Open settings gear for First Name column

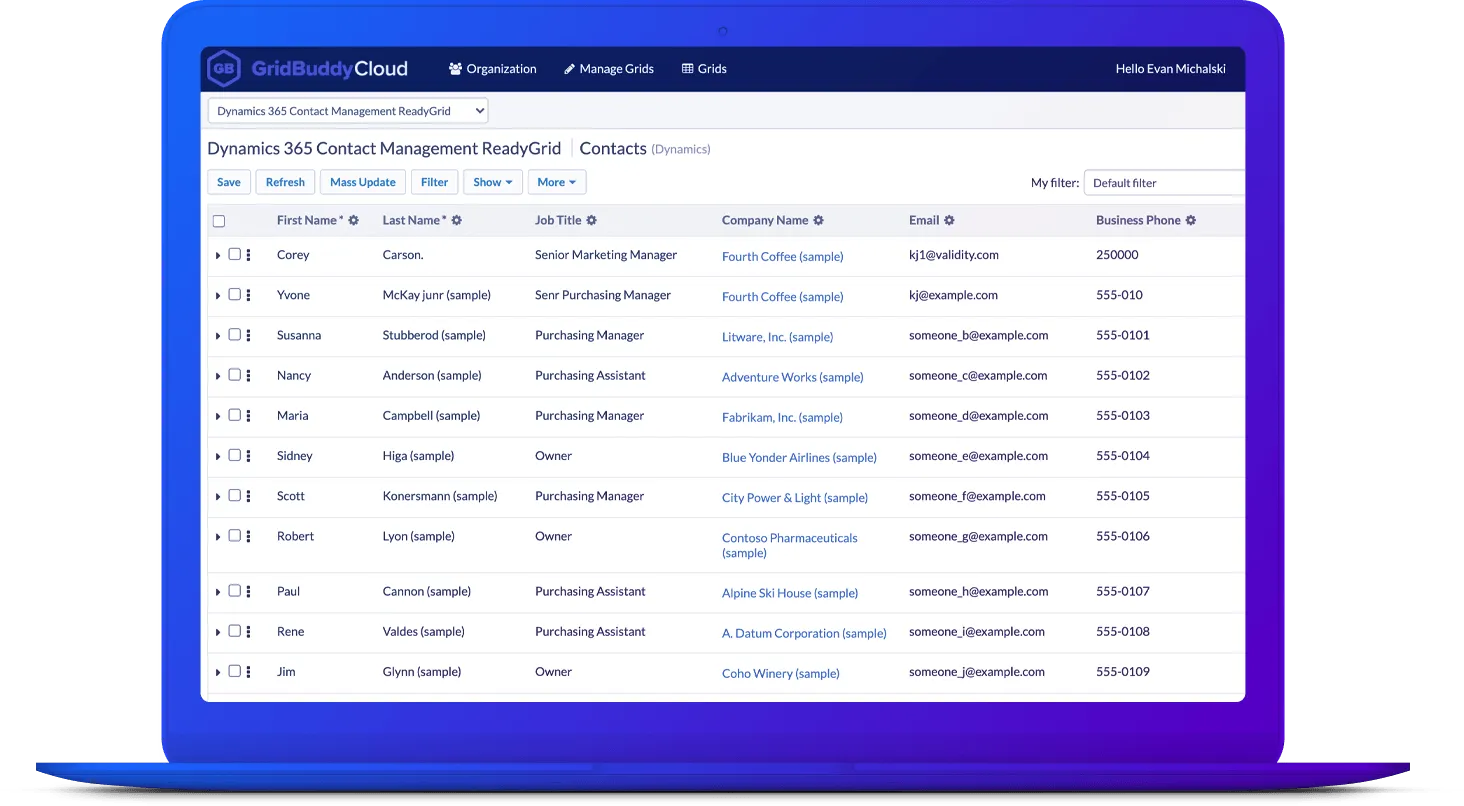353,220
